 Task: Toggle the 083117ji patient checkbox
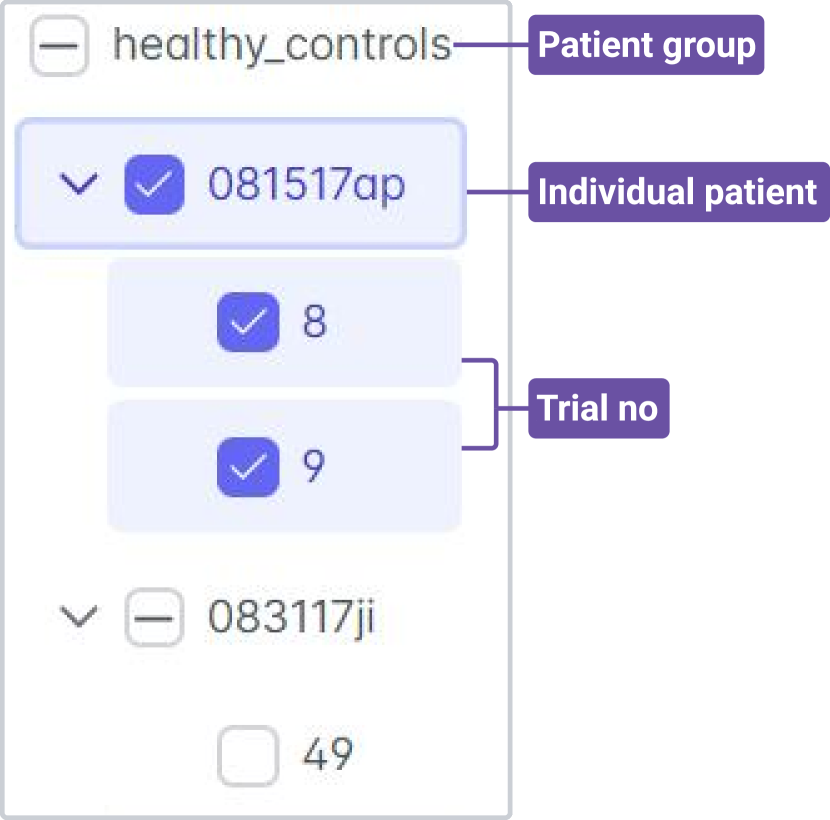(153, 618)
